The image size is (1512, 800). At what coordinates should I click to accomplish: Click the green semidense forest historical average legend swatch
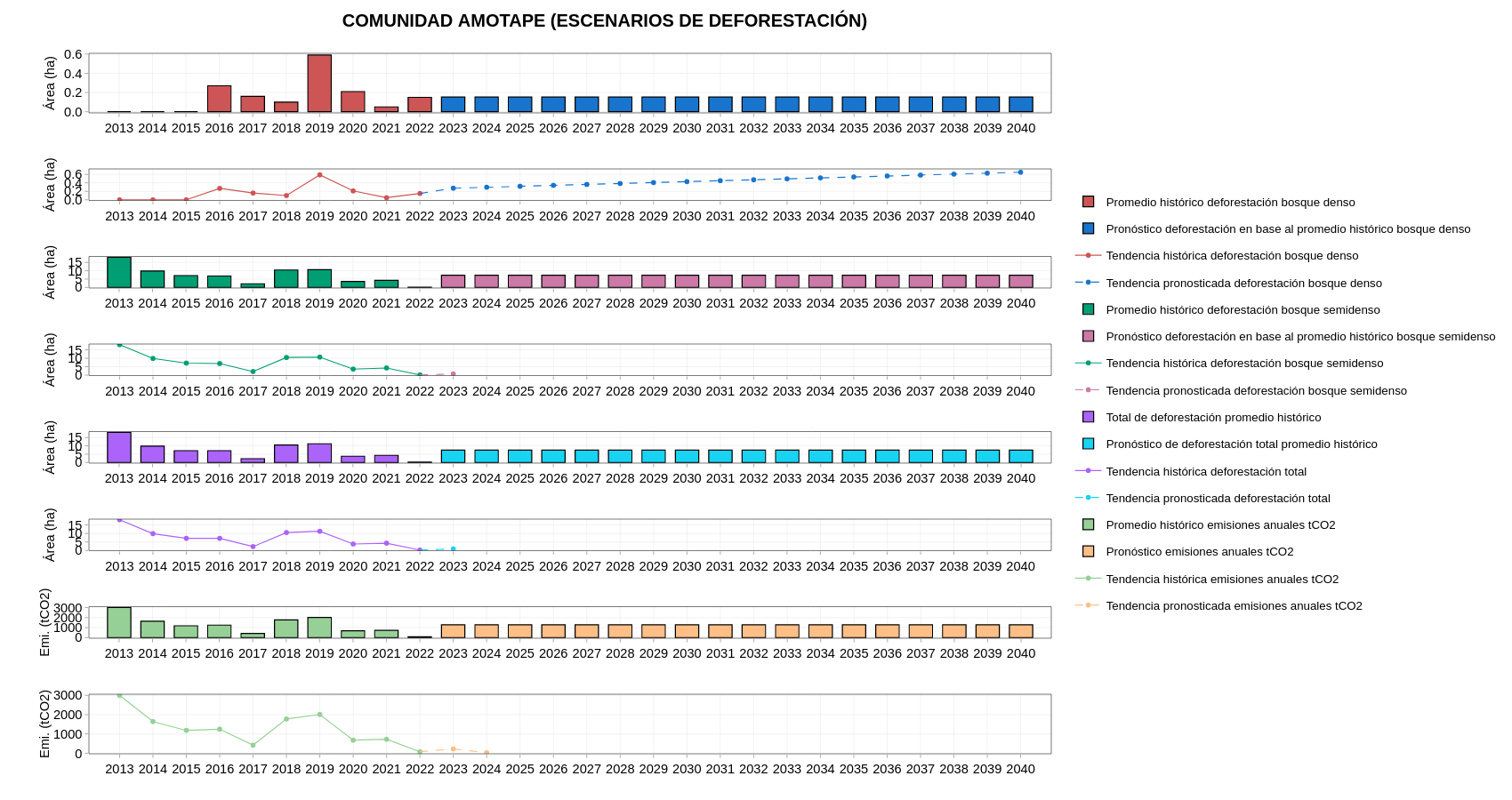point(1088,309)
